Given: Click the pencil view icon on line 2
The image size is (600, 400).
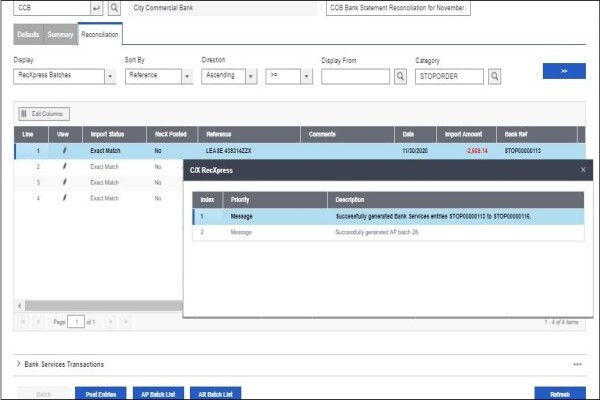Looking at the screenshot, I should (64, 167).
